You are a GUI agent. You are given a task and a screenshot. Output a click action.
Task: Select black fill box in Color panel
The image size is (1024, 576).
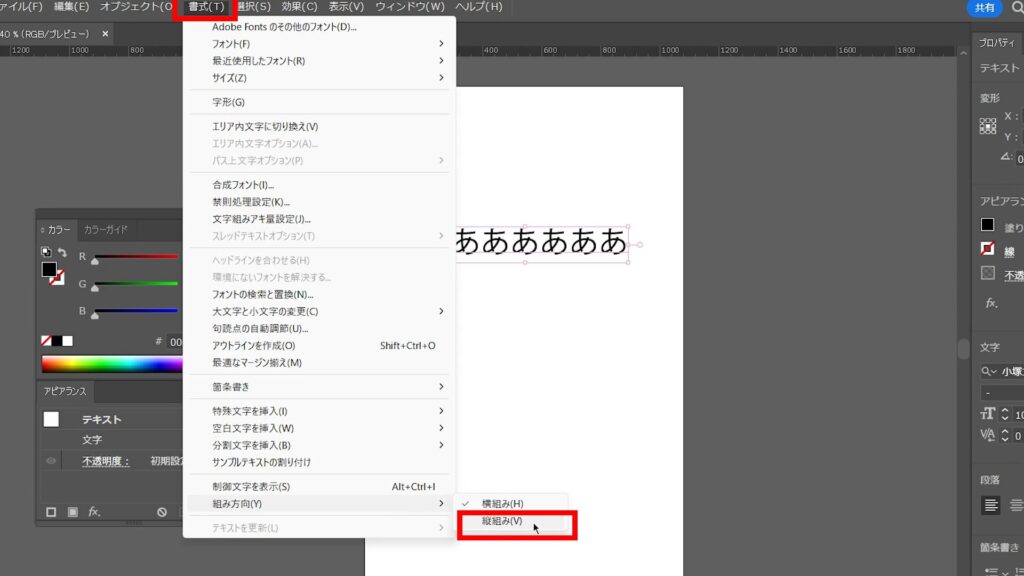[49, 269]
